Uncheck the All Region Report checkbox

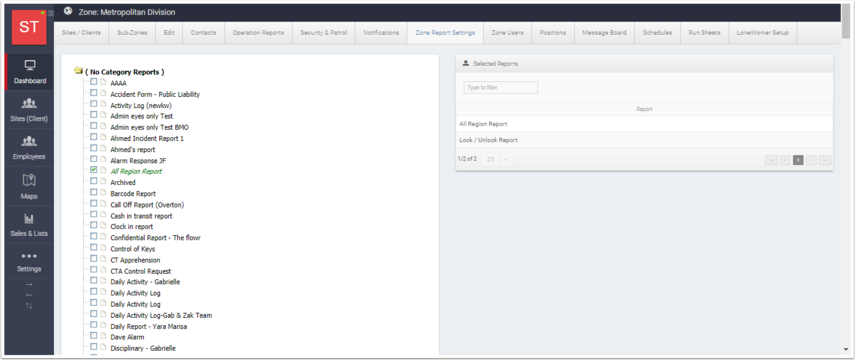94,170
